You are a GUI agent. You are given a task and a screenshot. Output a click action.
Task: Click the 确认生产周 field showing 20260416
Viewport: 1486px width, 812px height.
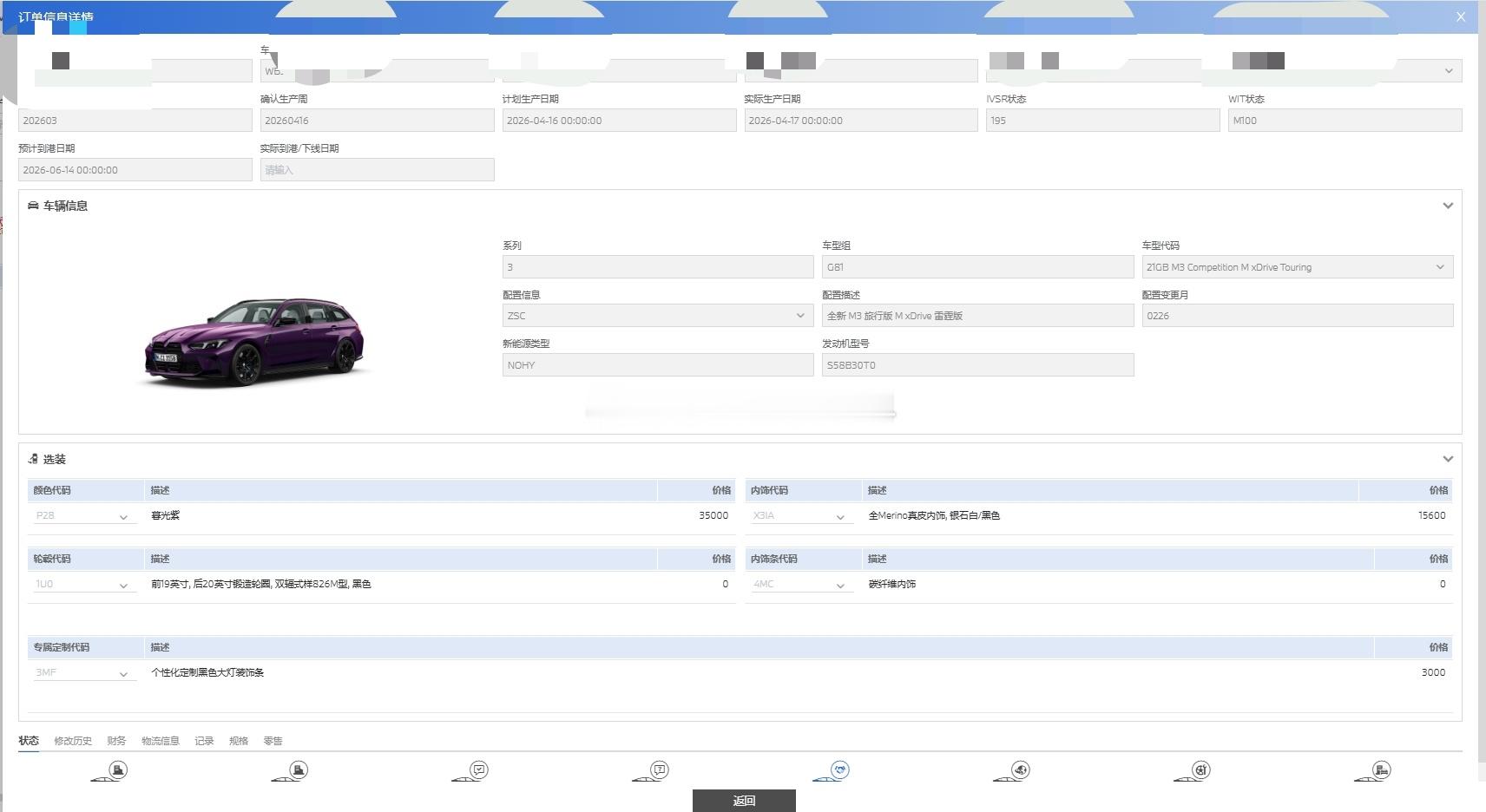pos(378,121)
